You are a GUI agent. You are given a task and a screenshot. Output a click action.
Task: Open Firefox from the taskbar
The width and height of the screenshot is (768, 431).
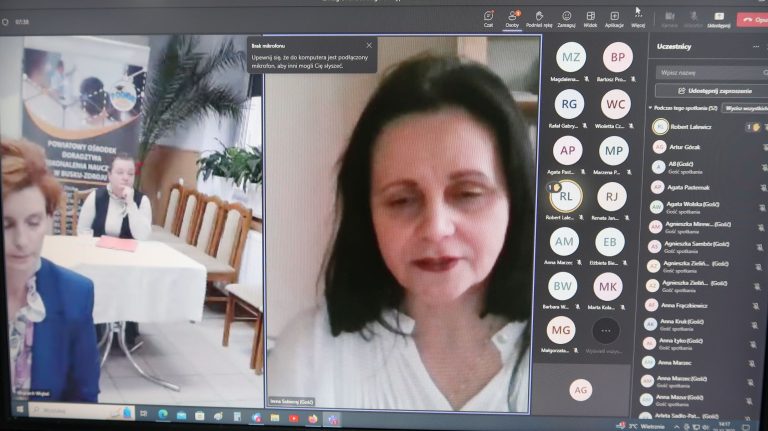coord(312,419)
